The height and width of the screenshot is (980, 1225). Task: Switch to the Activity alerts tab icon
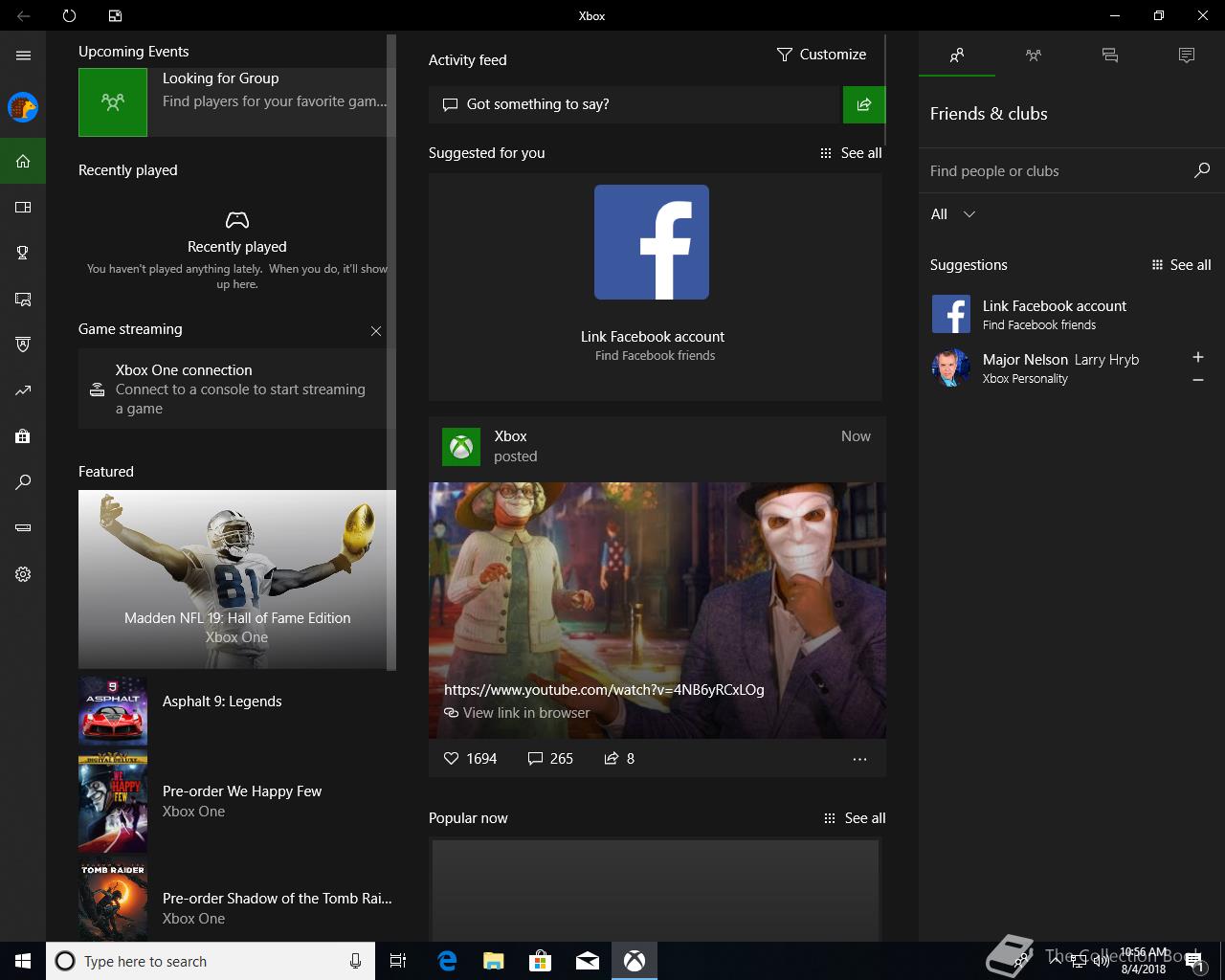[1187, 56]
